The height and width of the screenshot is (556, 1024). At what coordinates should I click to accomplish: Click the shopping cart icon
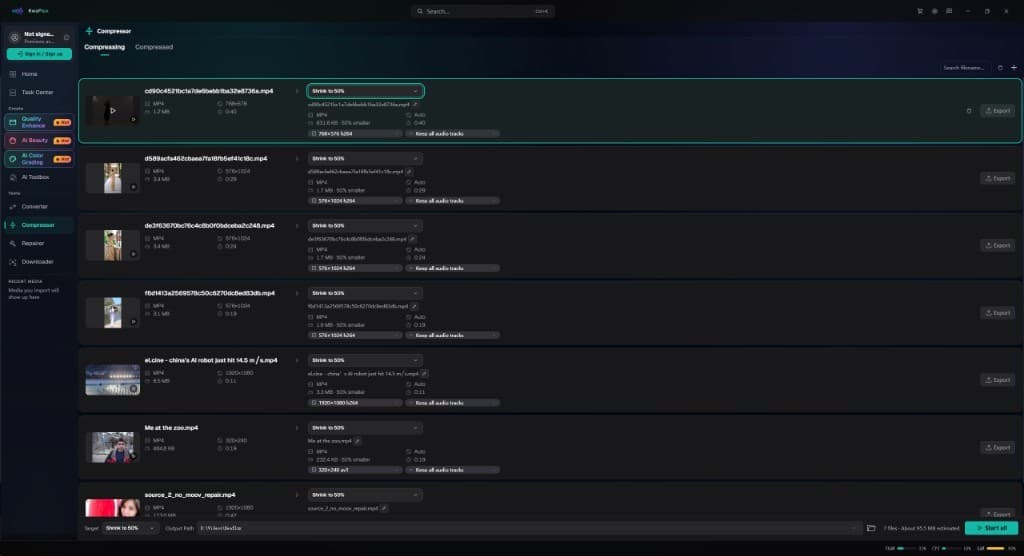[x=920, y=11]
